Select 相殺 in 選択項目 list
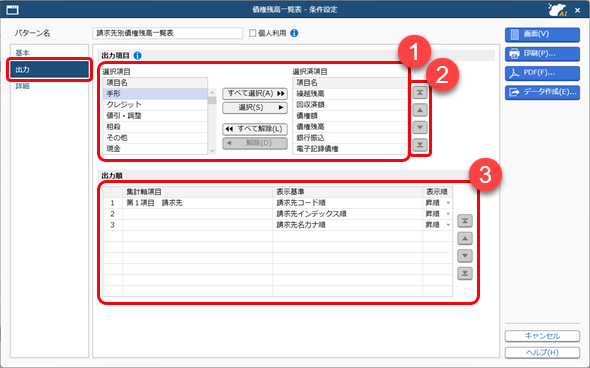590x368 pixels. [x=155, y=127]
